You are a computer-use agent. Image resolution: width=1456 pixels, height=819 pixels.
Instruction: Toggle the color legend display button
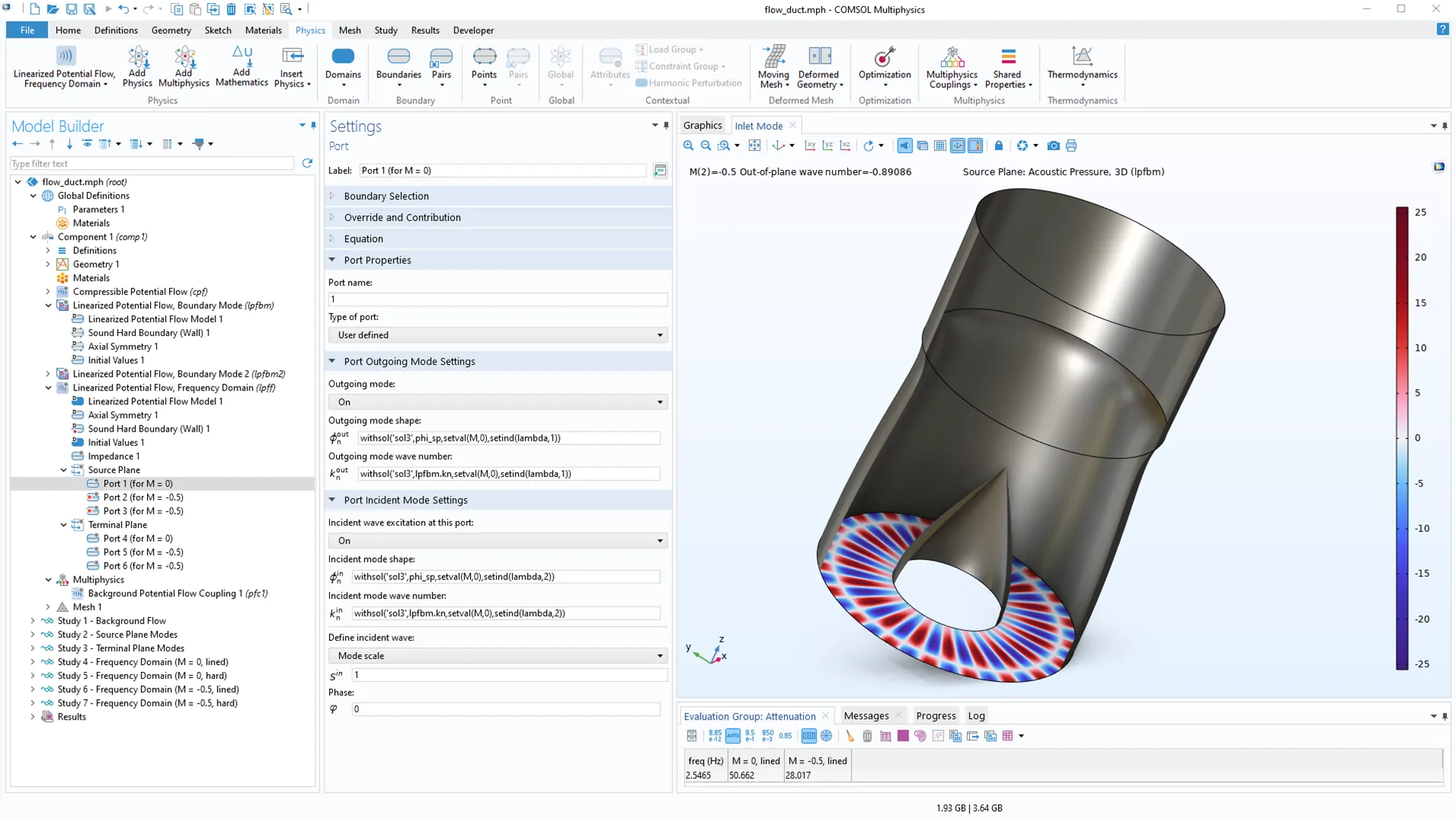coord(975,146)
